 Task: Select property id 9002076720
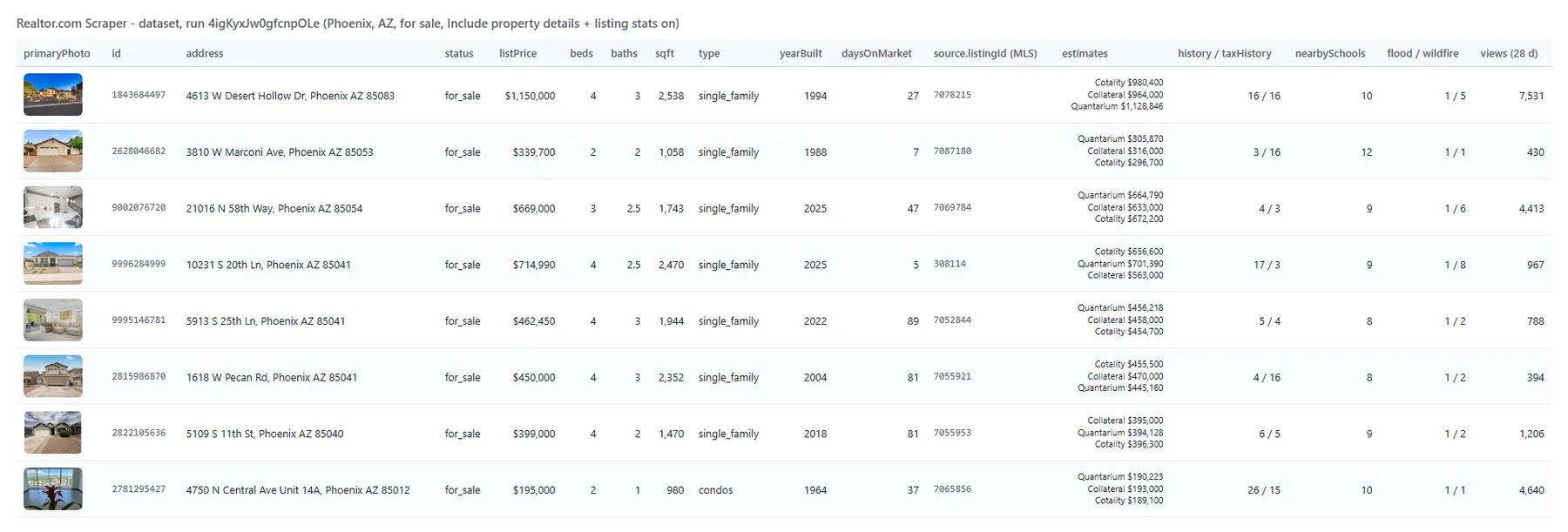tap(139, 207)
